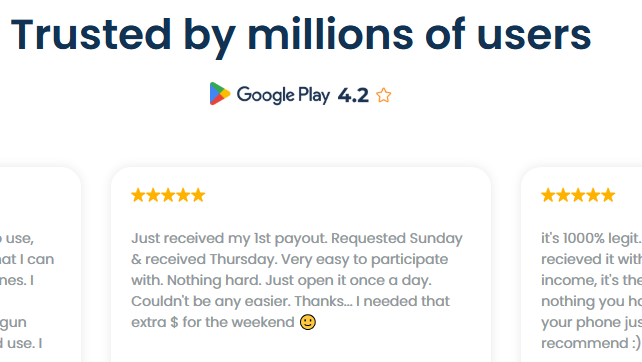Open the right review card starting it's 1000% legit
The image size is (642, 362).
(581, 265)
